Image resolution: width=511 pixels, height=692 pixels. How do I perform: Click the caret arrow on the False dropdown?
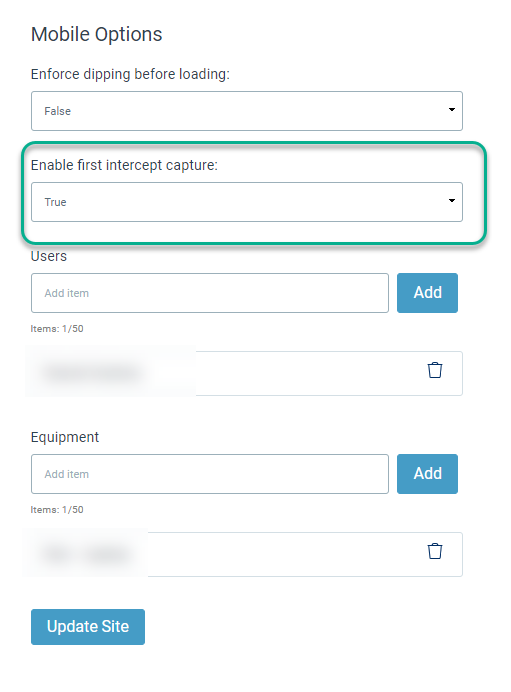[x=451, y=109]
